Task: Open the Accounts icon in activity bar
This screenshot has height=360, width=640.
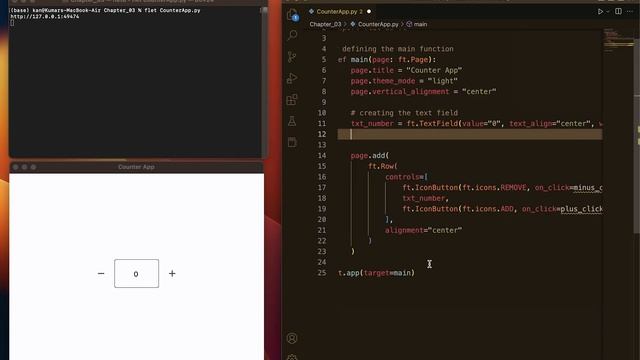Action: (292, 338)
